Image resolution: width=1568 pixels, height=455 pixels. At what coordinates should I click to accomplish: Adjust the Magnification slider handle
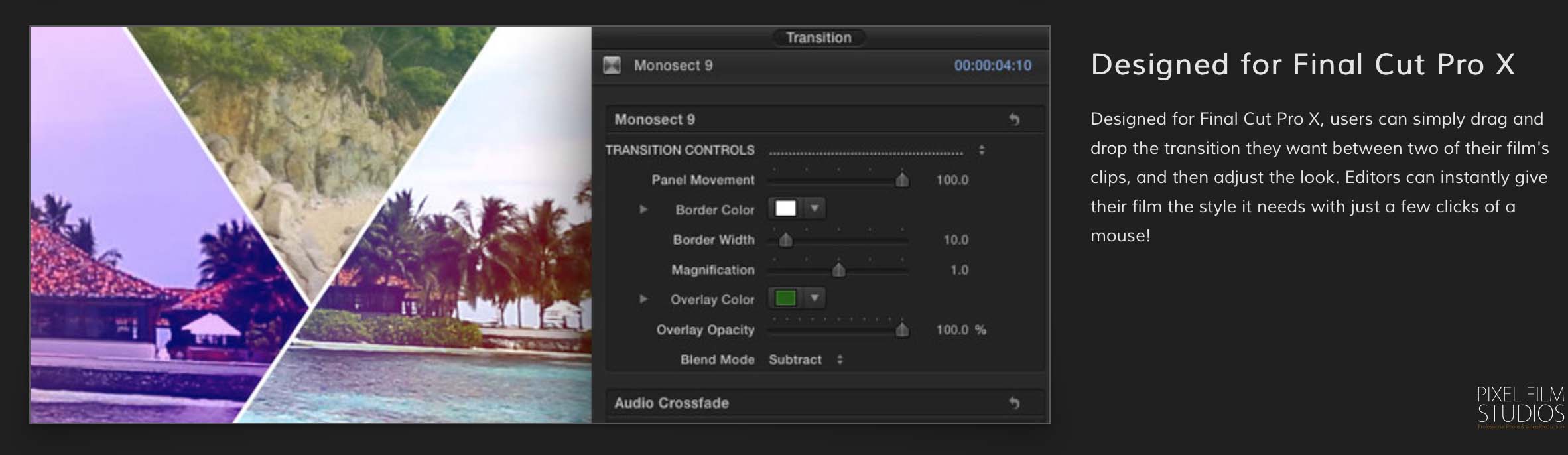pyautogui.click(x=838, y=269)
